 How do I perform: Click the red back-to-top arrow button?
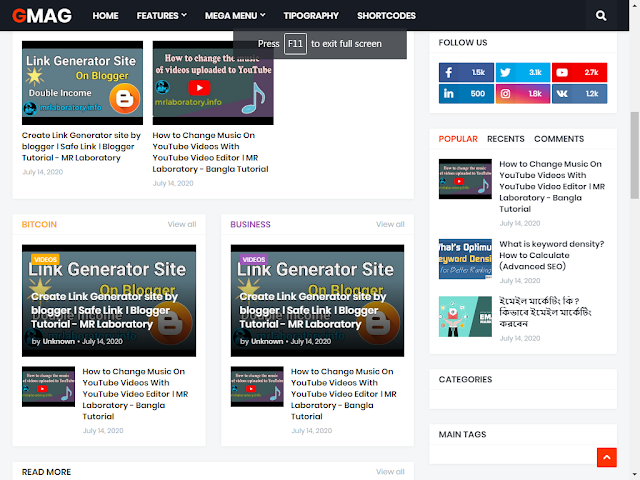607,457
